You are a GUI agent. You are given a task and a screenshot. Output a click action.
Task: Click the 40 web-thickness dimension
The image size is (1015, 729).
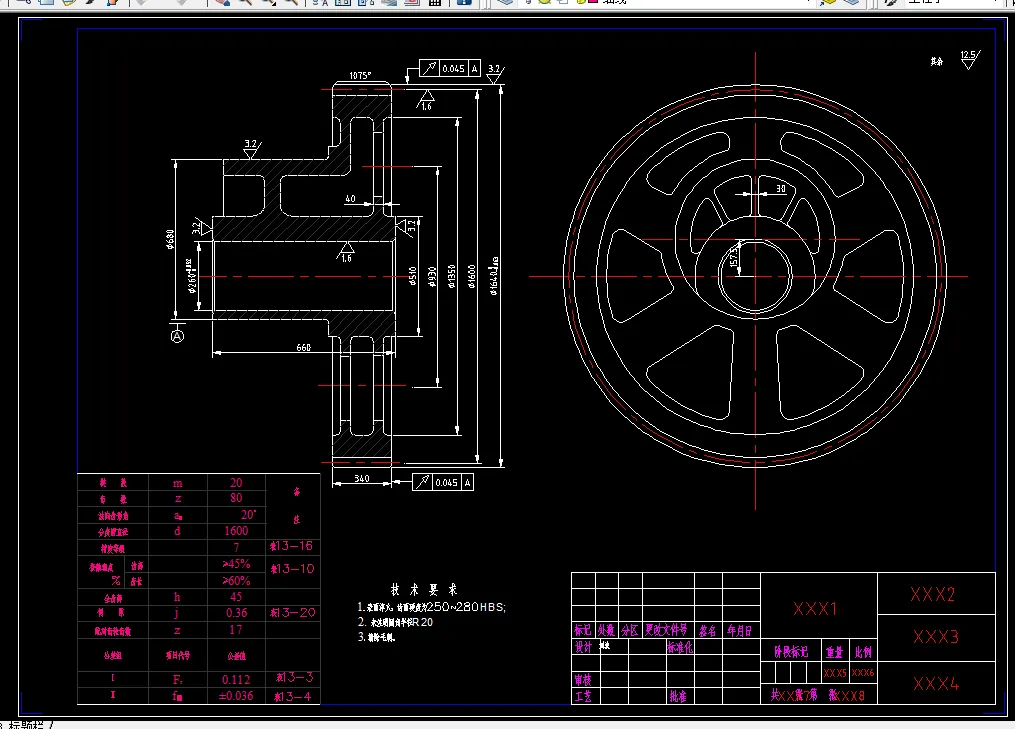pos(350,199)
